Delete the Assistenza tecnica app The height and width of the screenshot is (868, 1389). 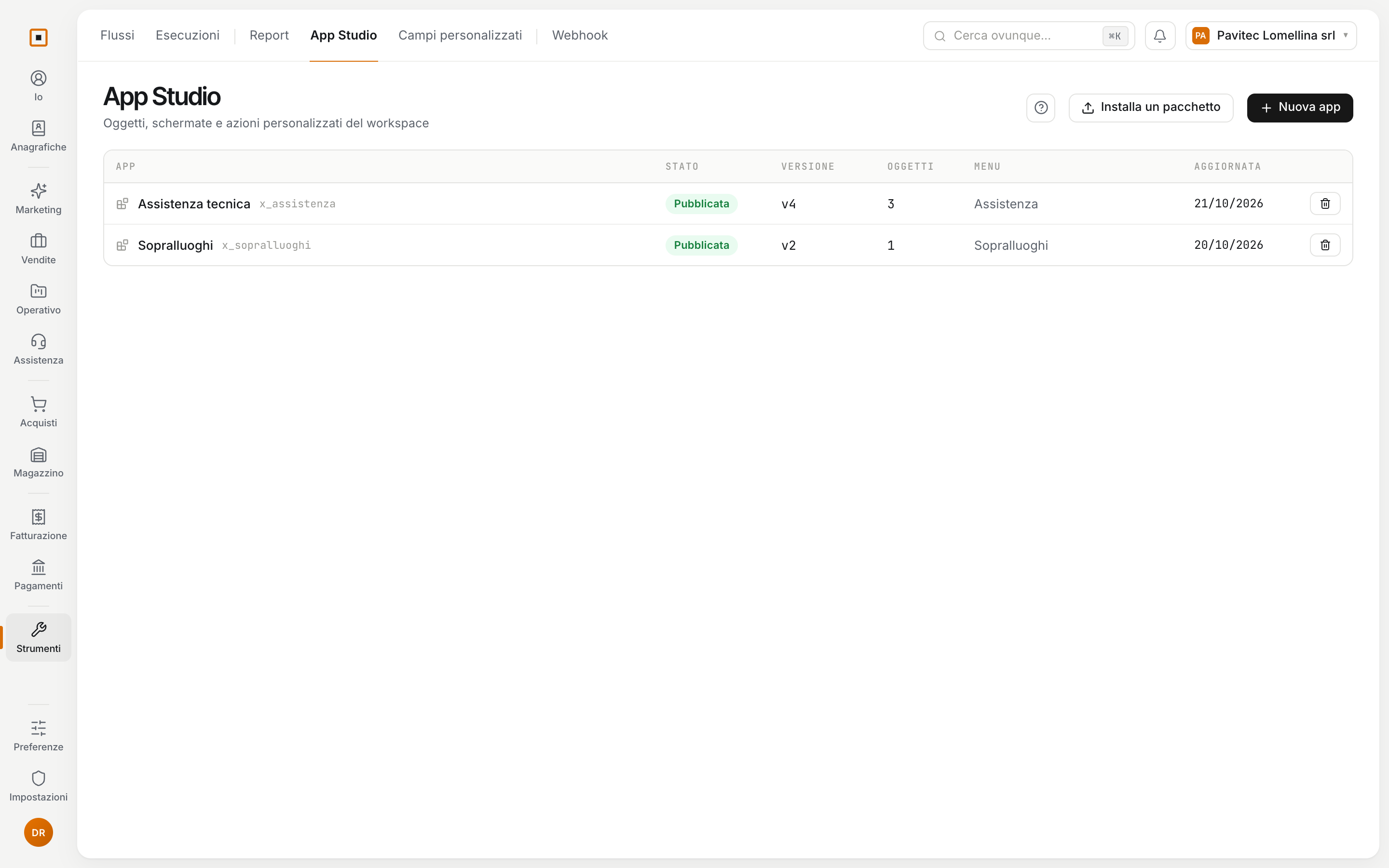pyautogui.click(x=1325, y=204)
